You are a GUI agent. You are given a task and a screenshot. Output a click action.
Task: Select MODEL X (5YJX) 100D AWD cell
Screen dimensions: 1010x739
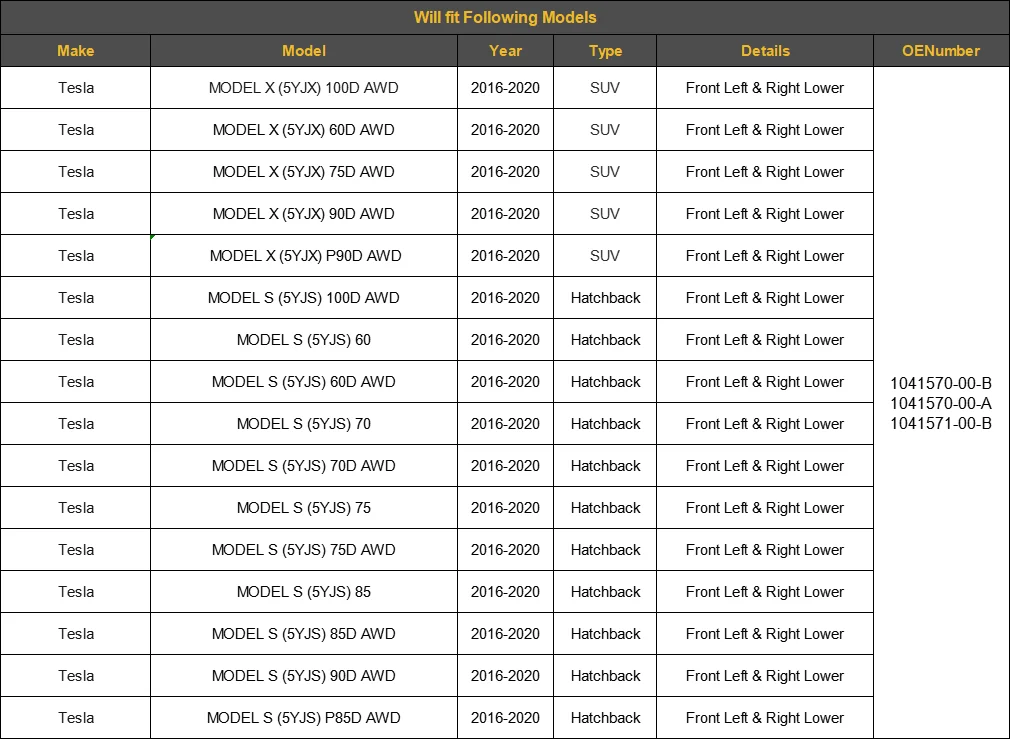(x=304, y=88)
